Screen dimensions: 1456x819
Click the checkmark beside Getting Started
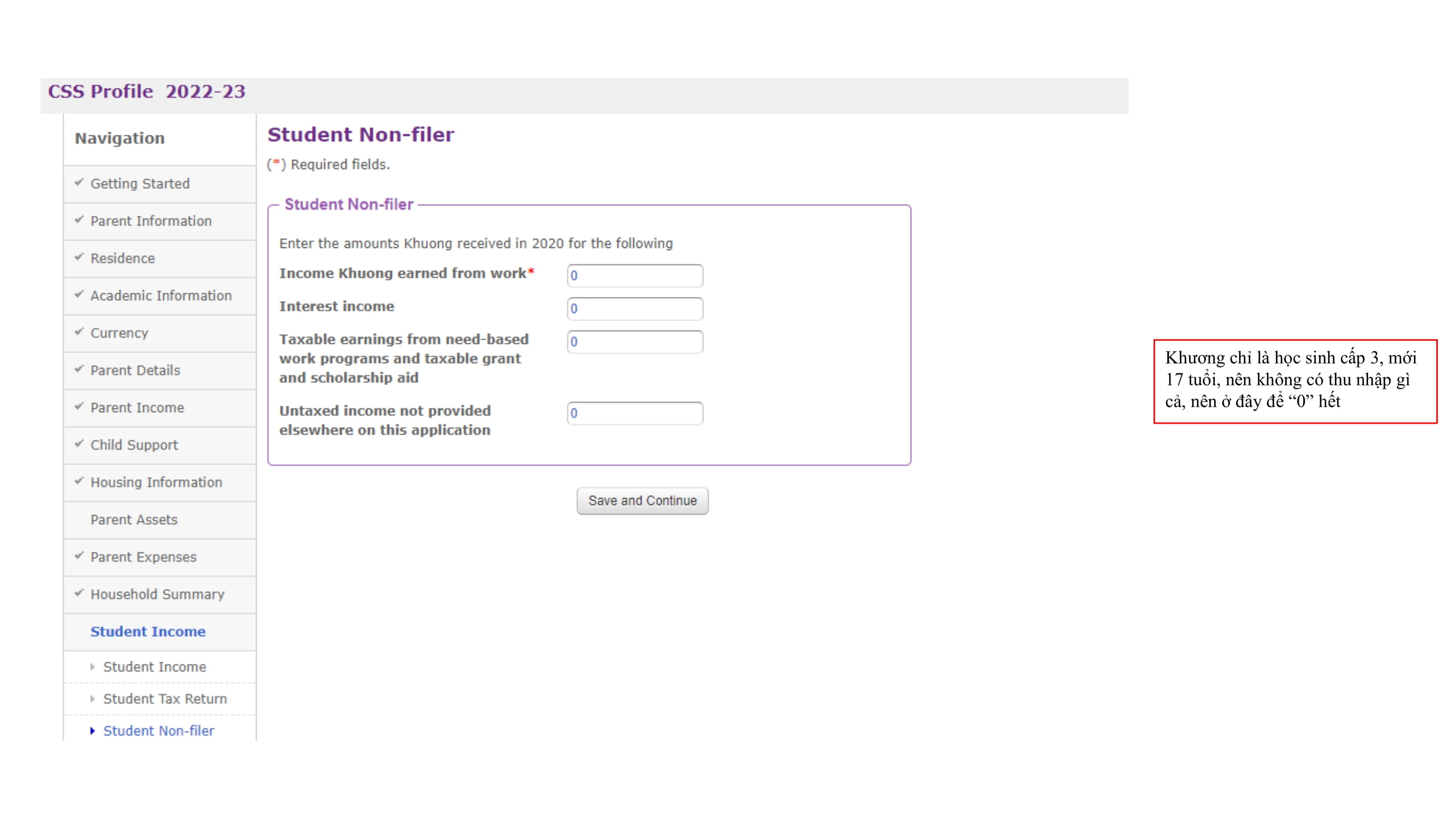(79, 183)
